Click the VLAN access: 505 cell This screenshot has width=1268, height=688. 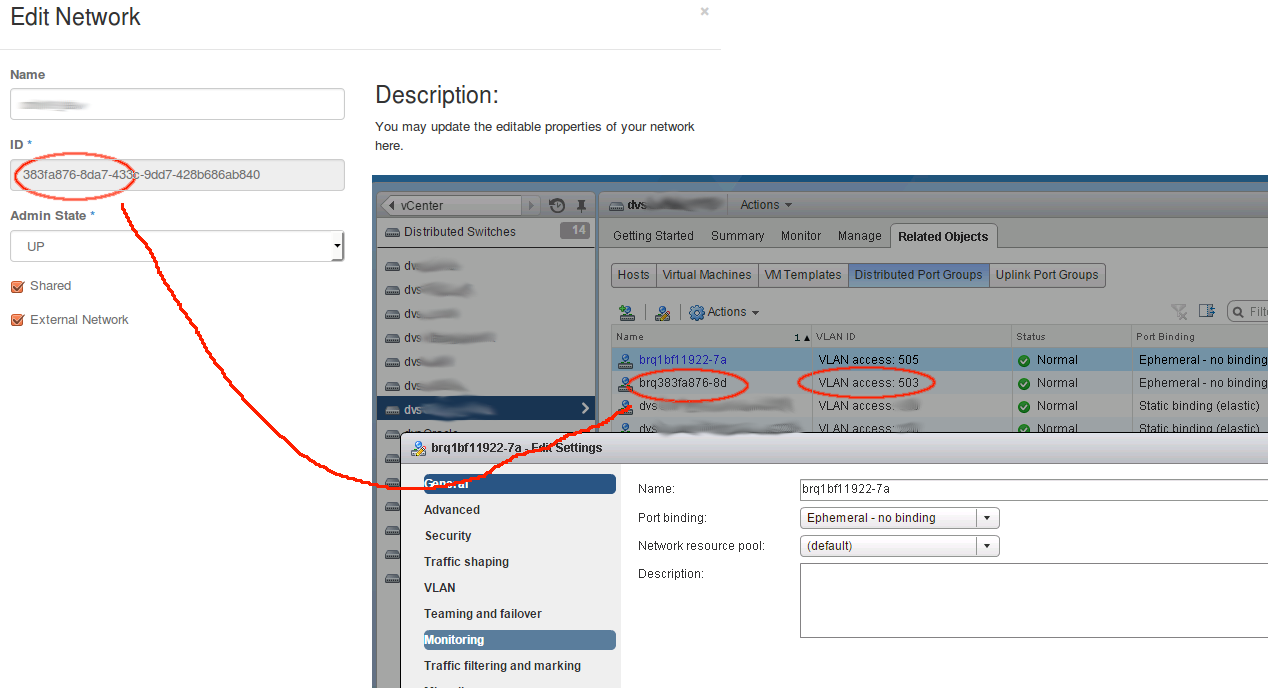click(x=868, y=360)
